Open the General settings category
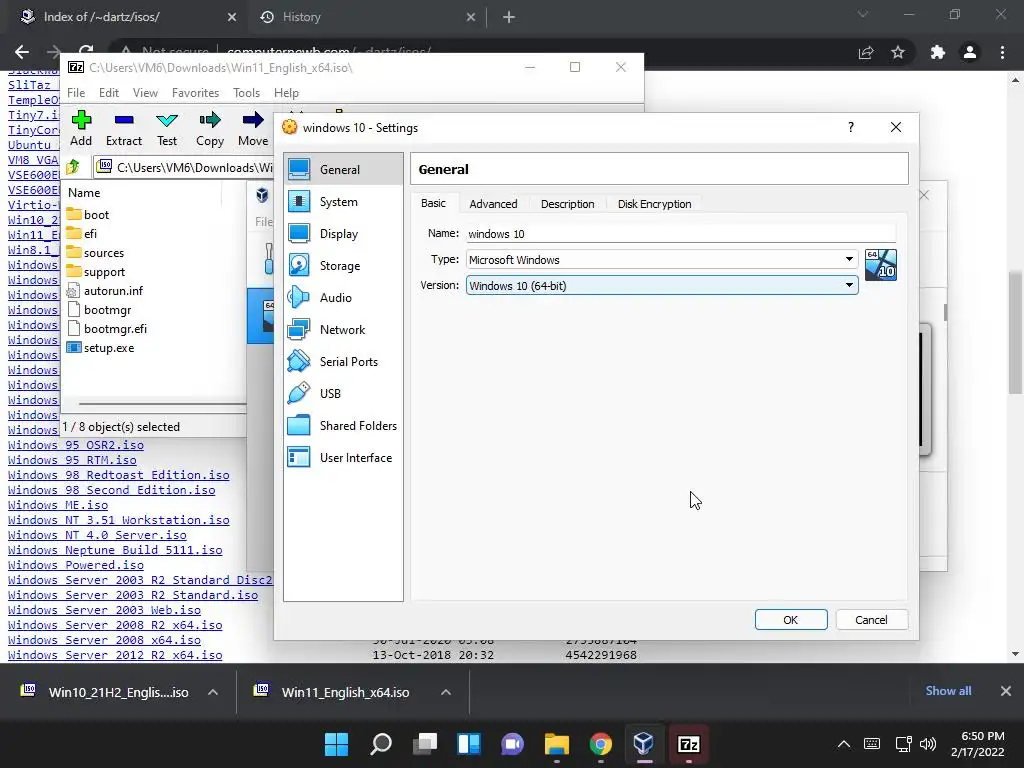Viewport: 1024px width, 768px height. pos(344,169)
